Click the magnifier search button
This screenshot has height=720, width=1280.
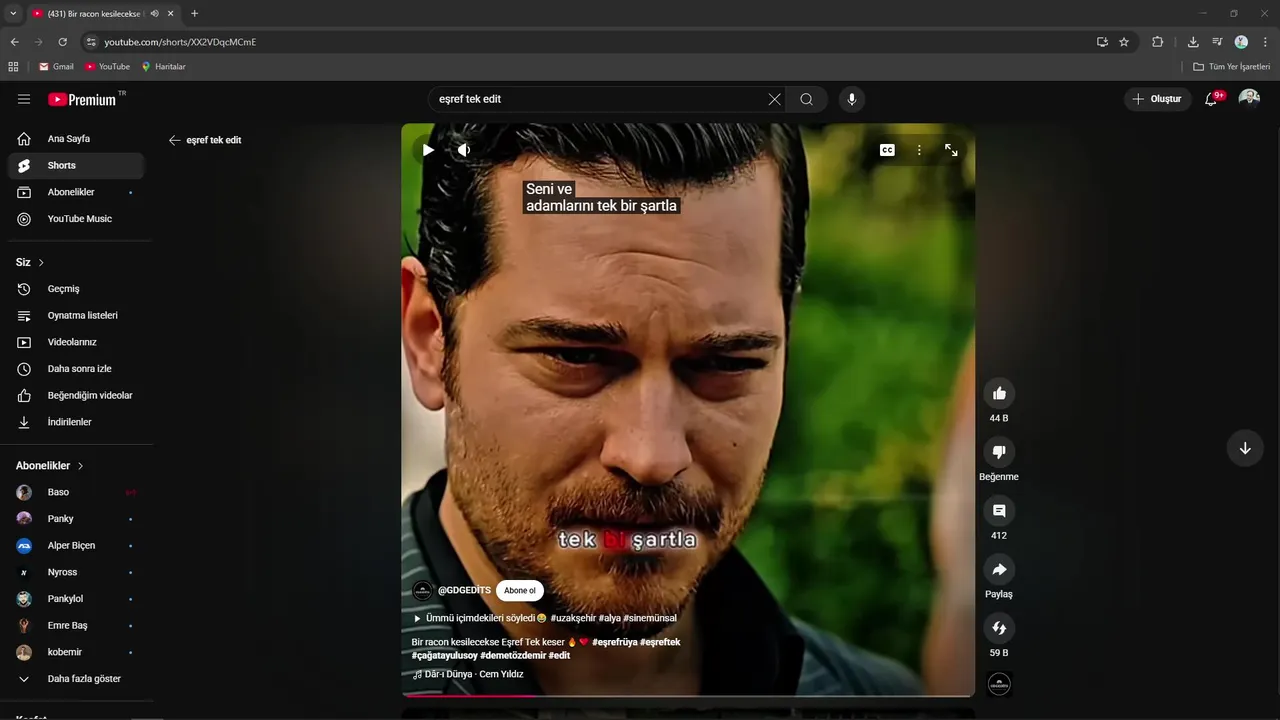coord(806,99)
